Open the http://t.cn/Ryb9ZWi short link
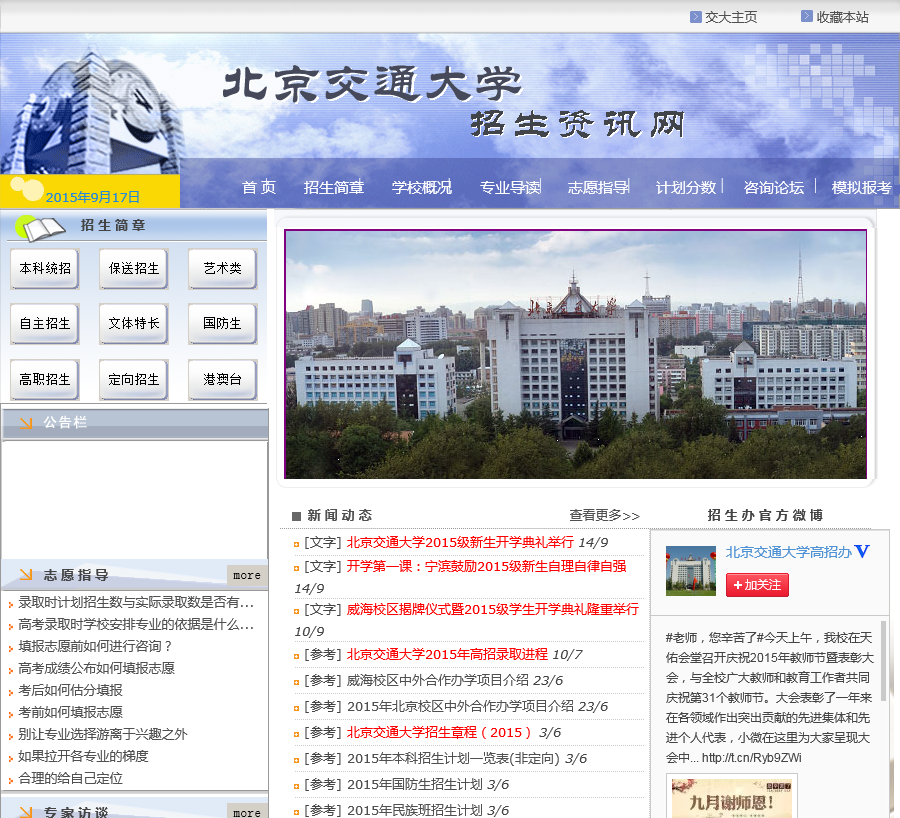 (751, 758)
